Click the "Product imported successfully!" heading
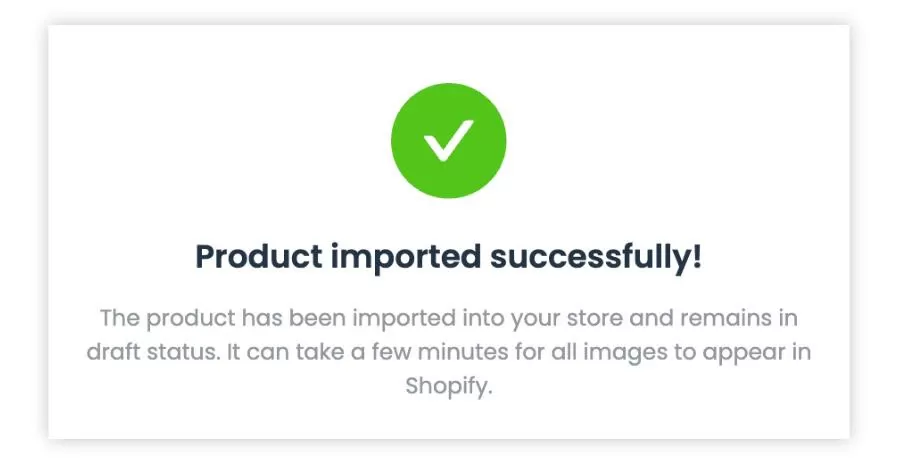The image size is (898, 464). click(x=448, y=257)
